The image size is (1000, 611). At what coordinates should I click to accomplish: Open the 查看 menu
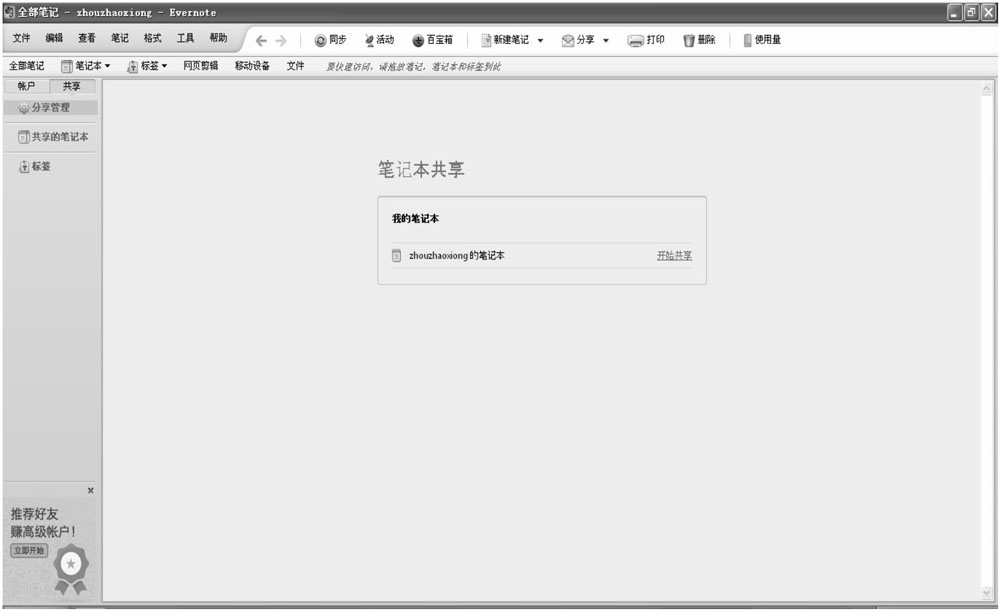87,38
